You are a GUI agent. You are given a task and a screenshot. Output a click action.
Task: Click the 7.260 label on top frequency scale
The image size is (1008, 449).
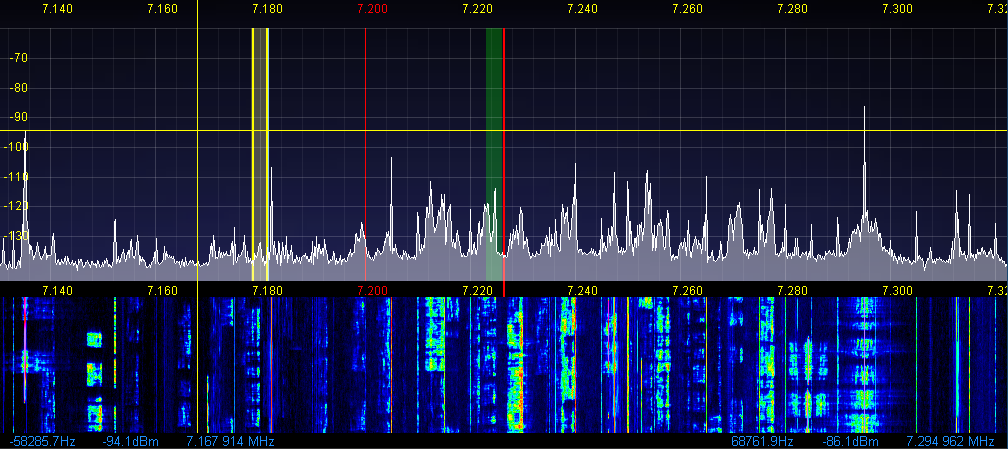(x=687, y=9)
